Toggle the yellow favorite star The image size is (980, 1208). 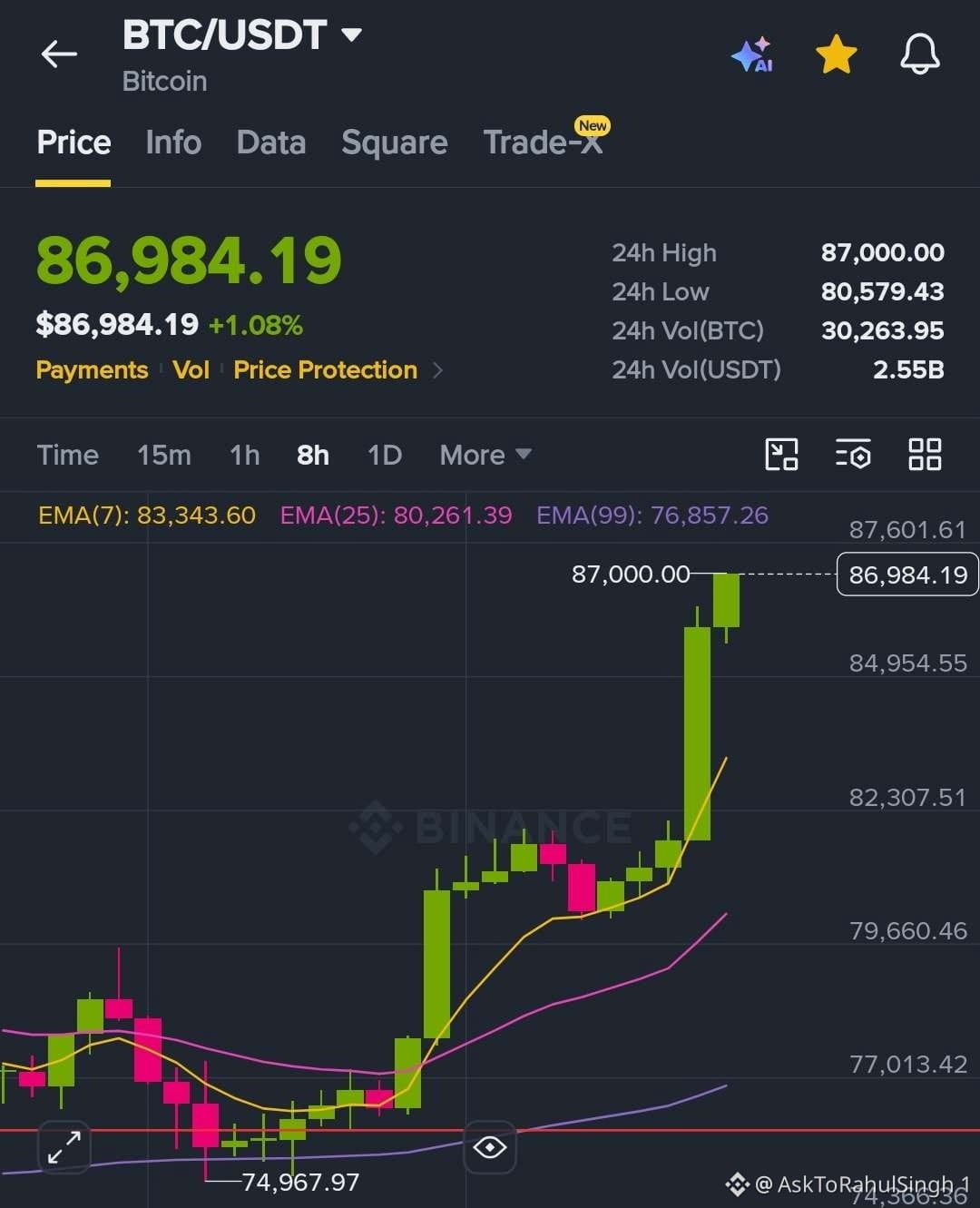coord(836,54)
